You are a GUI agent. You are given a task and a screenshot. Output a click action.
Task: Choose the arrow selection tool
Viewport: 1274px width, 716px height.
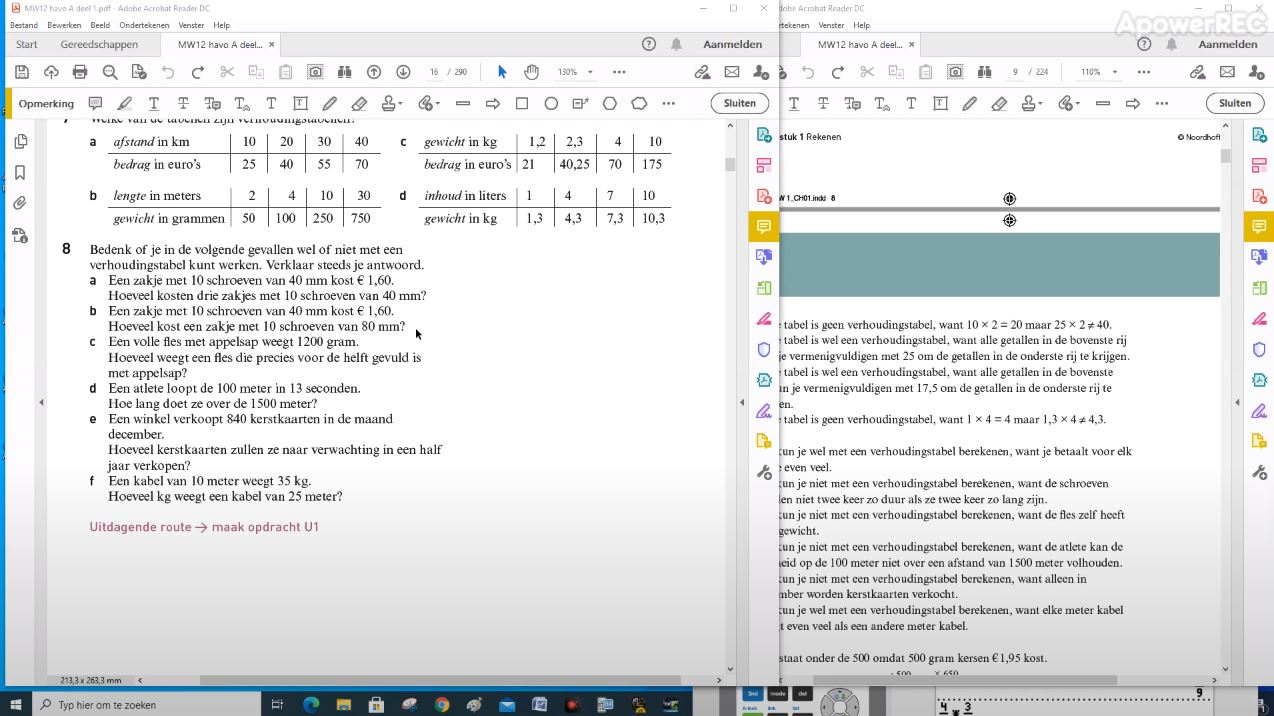point(502,72)
